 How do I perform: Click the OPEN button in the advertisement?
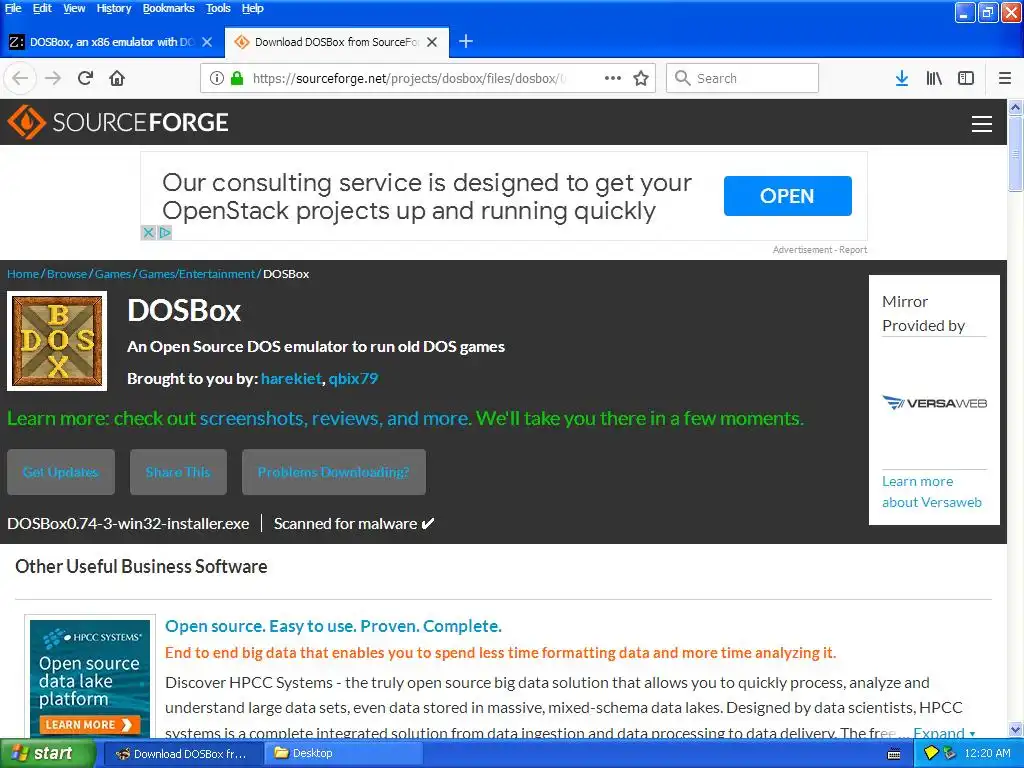coord(787,196)
